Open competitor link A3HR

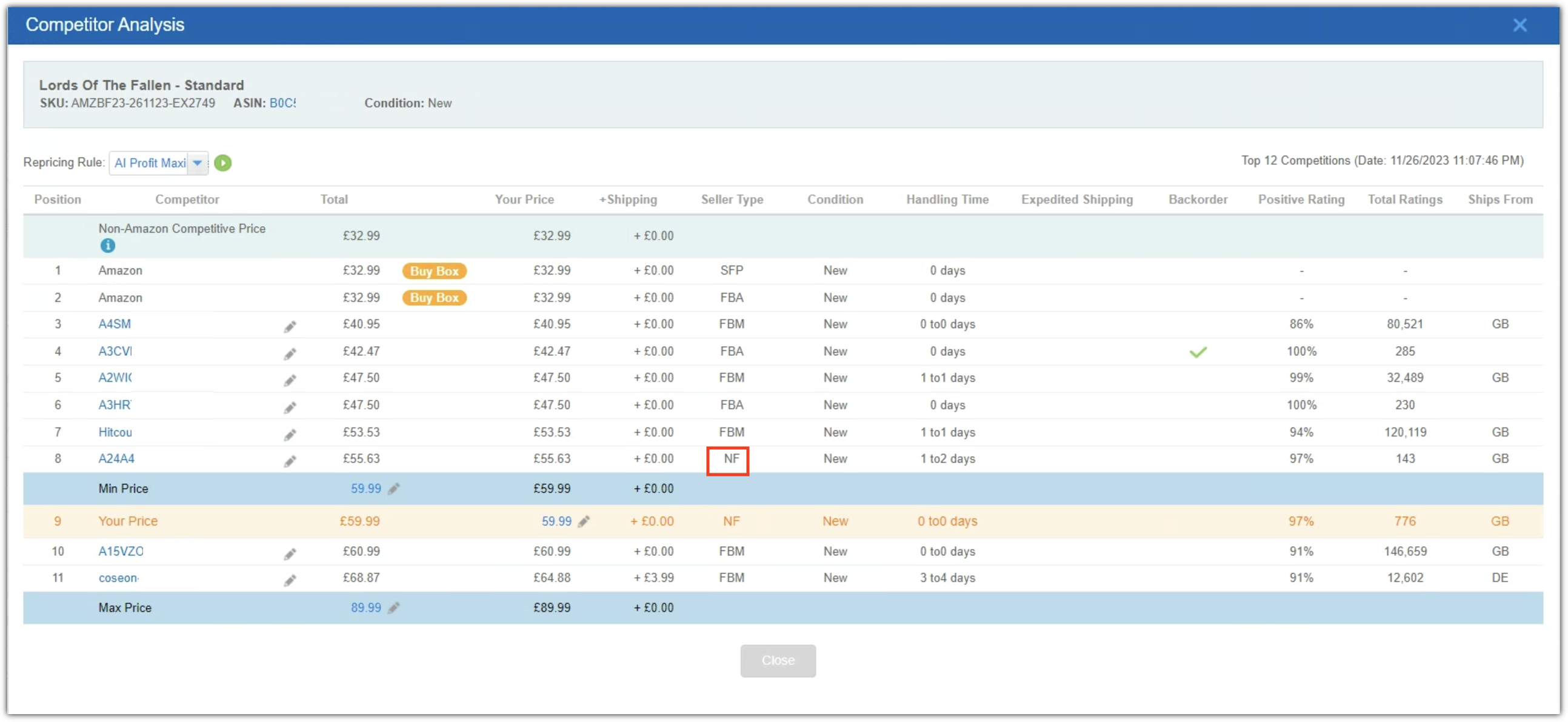pos(115,405)
